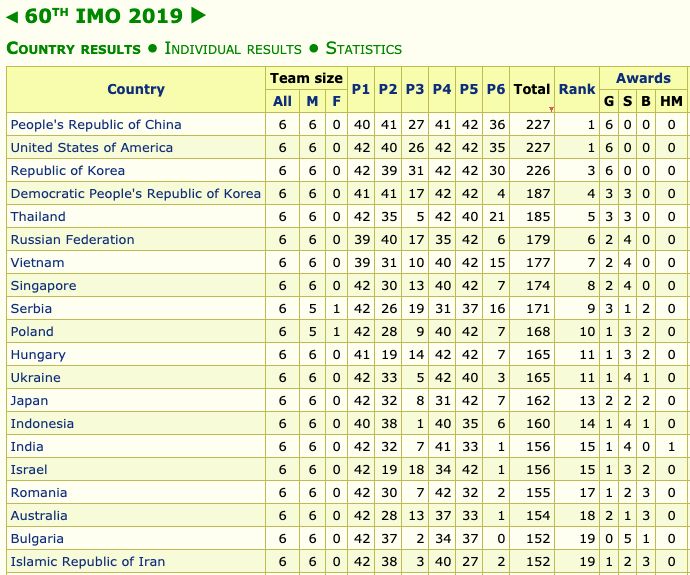Sort by Rank column header
The image size is (690, 575).
(x=577, y=89)
